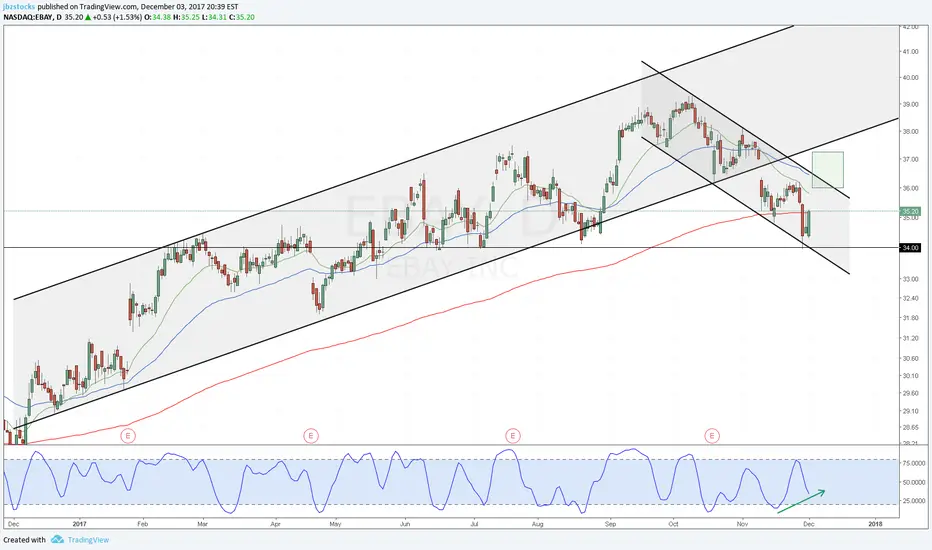Screen dimensions: 932x550
Task: Click the 36.00 price axis label
Action: pyautogui.click(x=910, y=188)
